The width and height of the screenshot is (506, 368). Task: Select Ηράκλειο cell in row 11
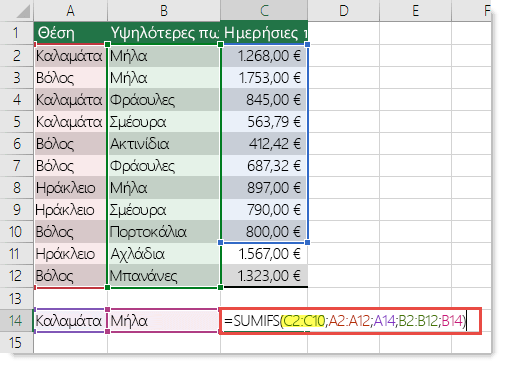point(70,254)
